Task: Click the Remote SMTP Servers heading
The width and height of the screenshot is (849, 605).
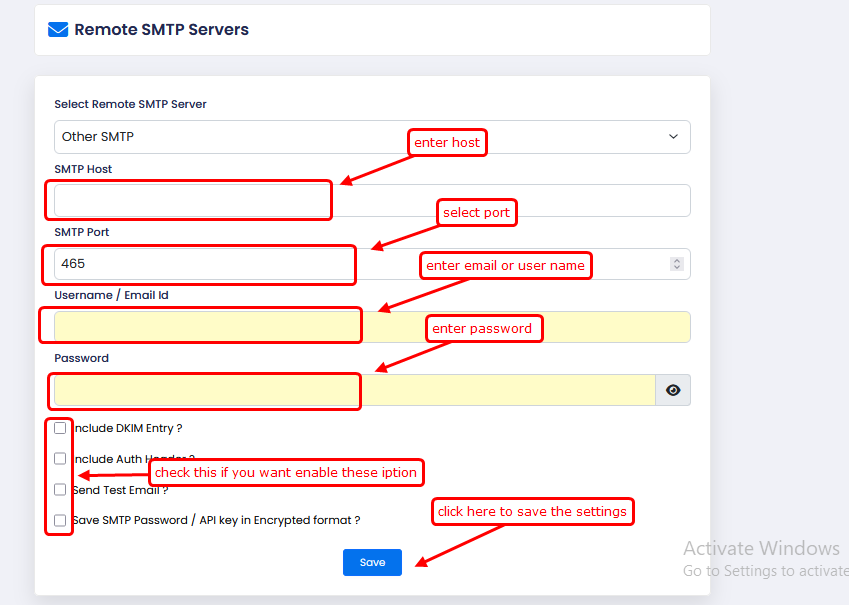Action: [x=162, y=30]
